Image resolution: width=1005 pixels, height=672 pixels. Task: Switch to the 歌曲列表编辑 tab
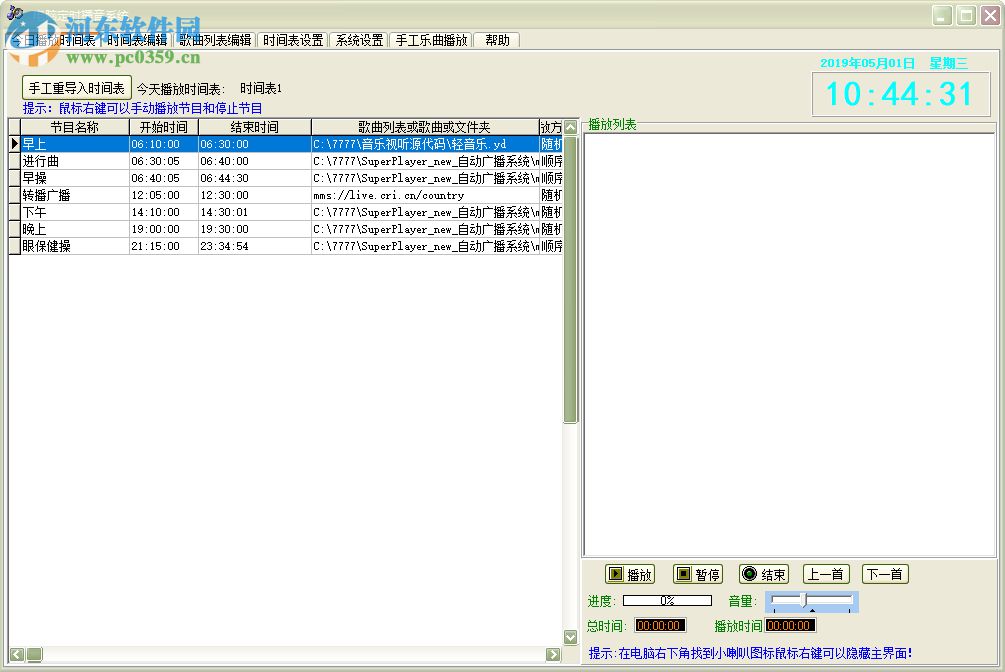point(215,40)
